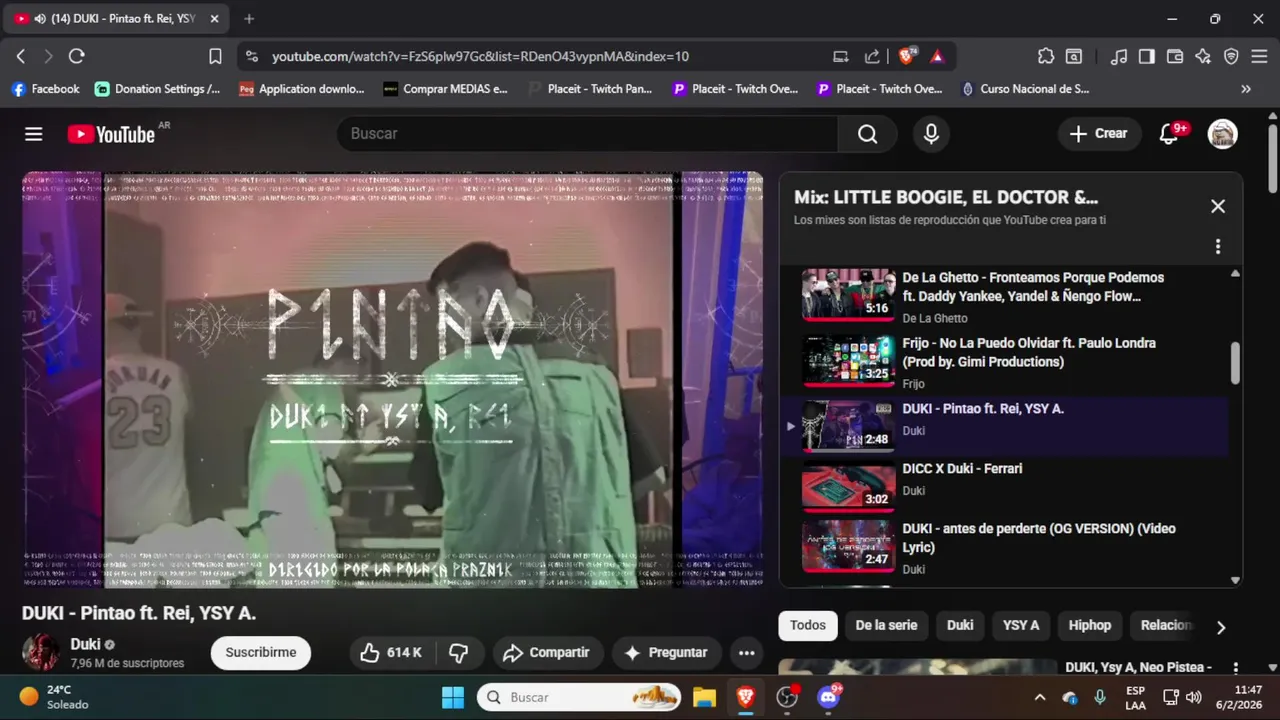Viewport: 1280px width, 720px height.
Task: Open the Donation Settings bookmark
Action: pyautogui.click(x=157, y=89)
